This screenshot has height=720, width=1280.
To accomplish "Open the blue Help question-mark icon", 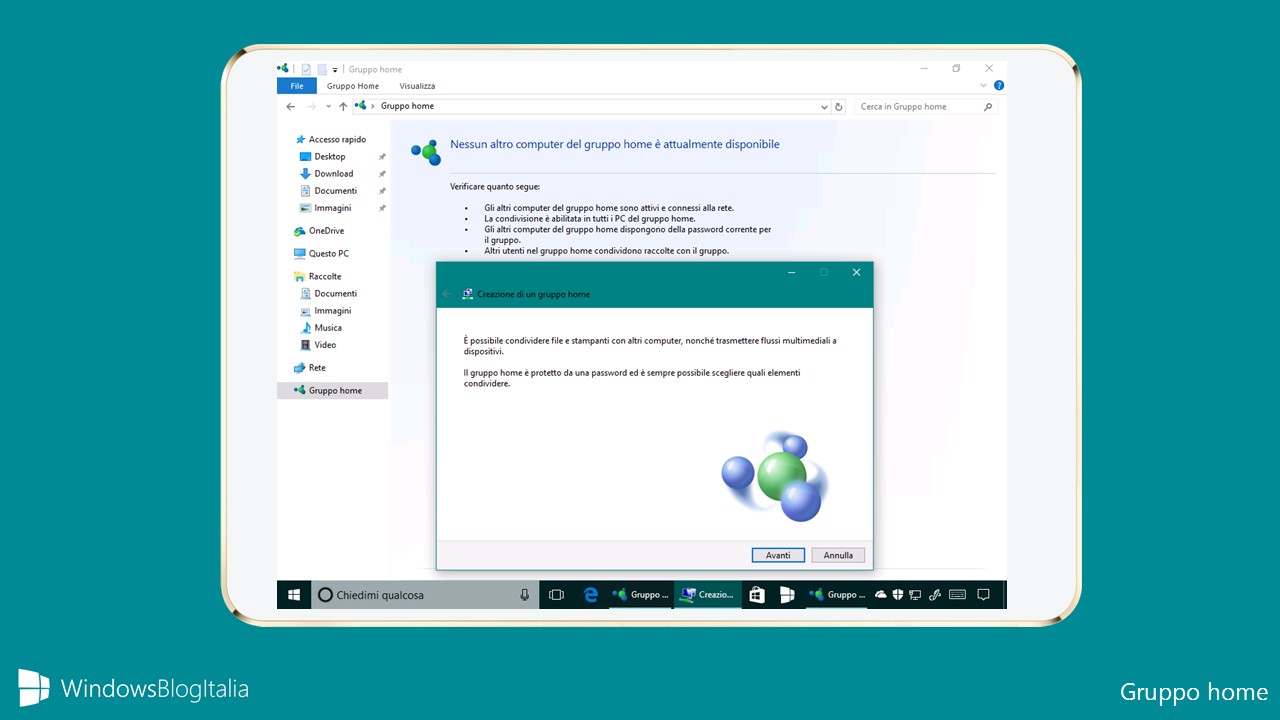I will 999,86.
